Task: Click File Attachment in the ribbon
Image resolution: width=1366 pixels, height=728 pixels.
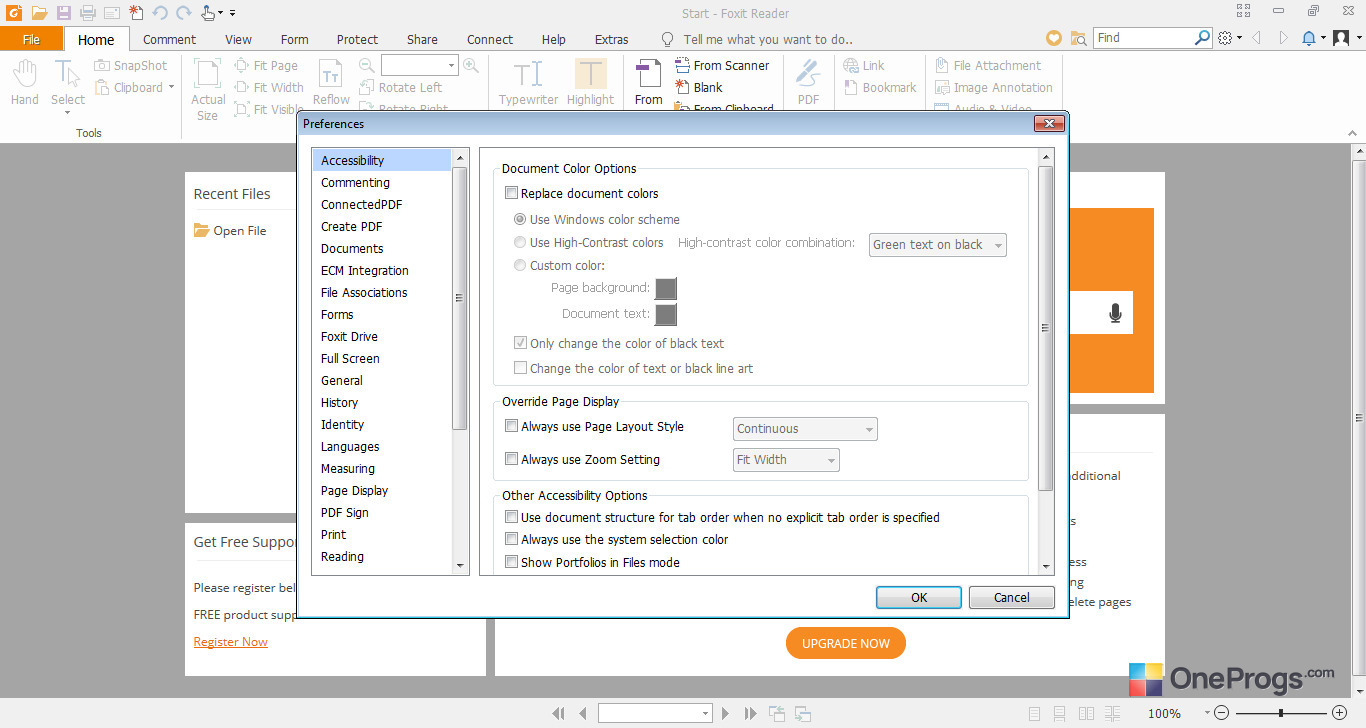Action: pos(988,65)
